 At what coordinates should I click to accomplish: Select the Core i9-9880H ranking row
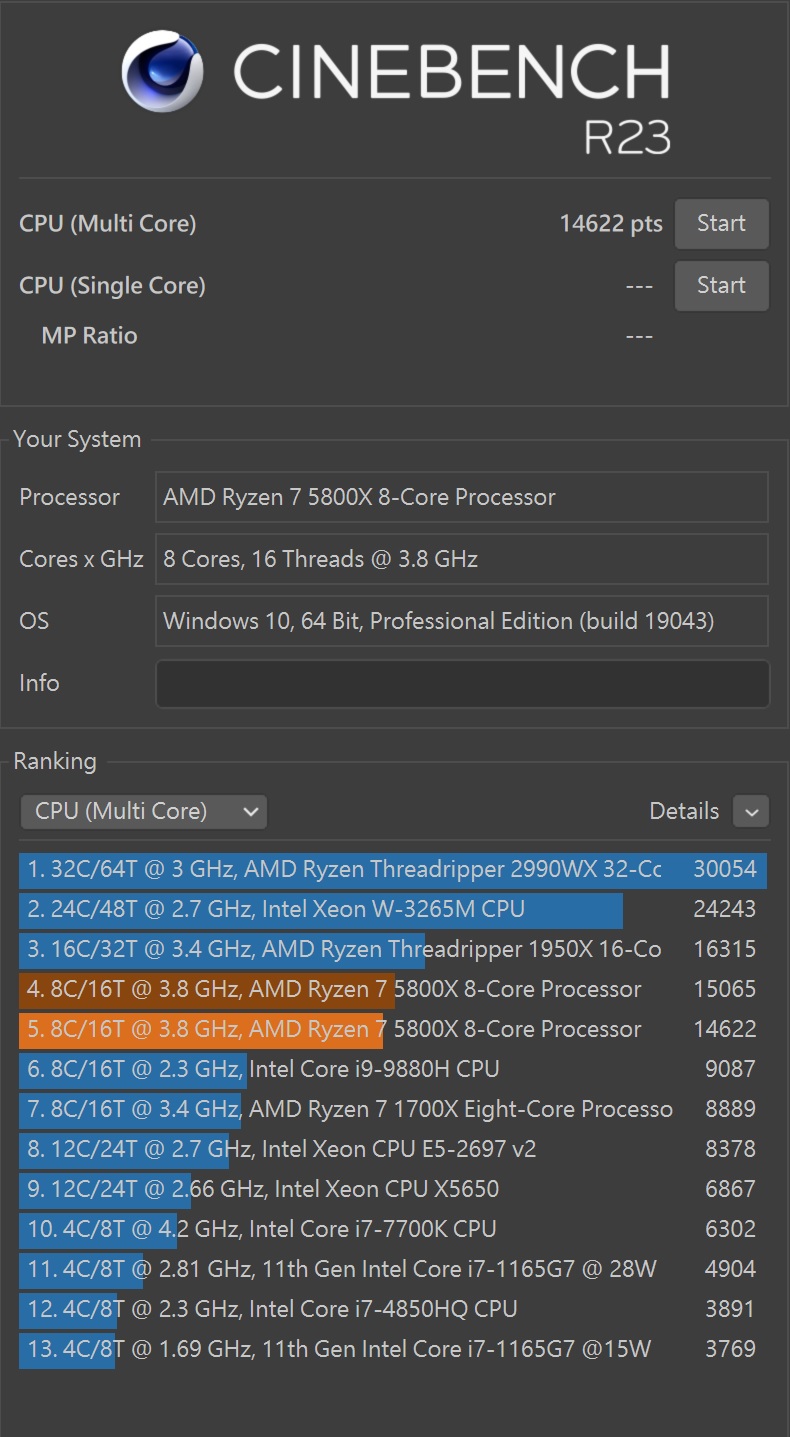click(393, 1069)
